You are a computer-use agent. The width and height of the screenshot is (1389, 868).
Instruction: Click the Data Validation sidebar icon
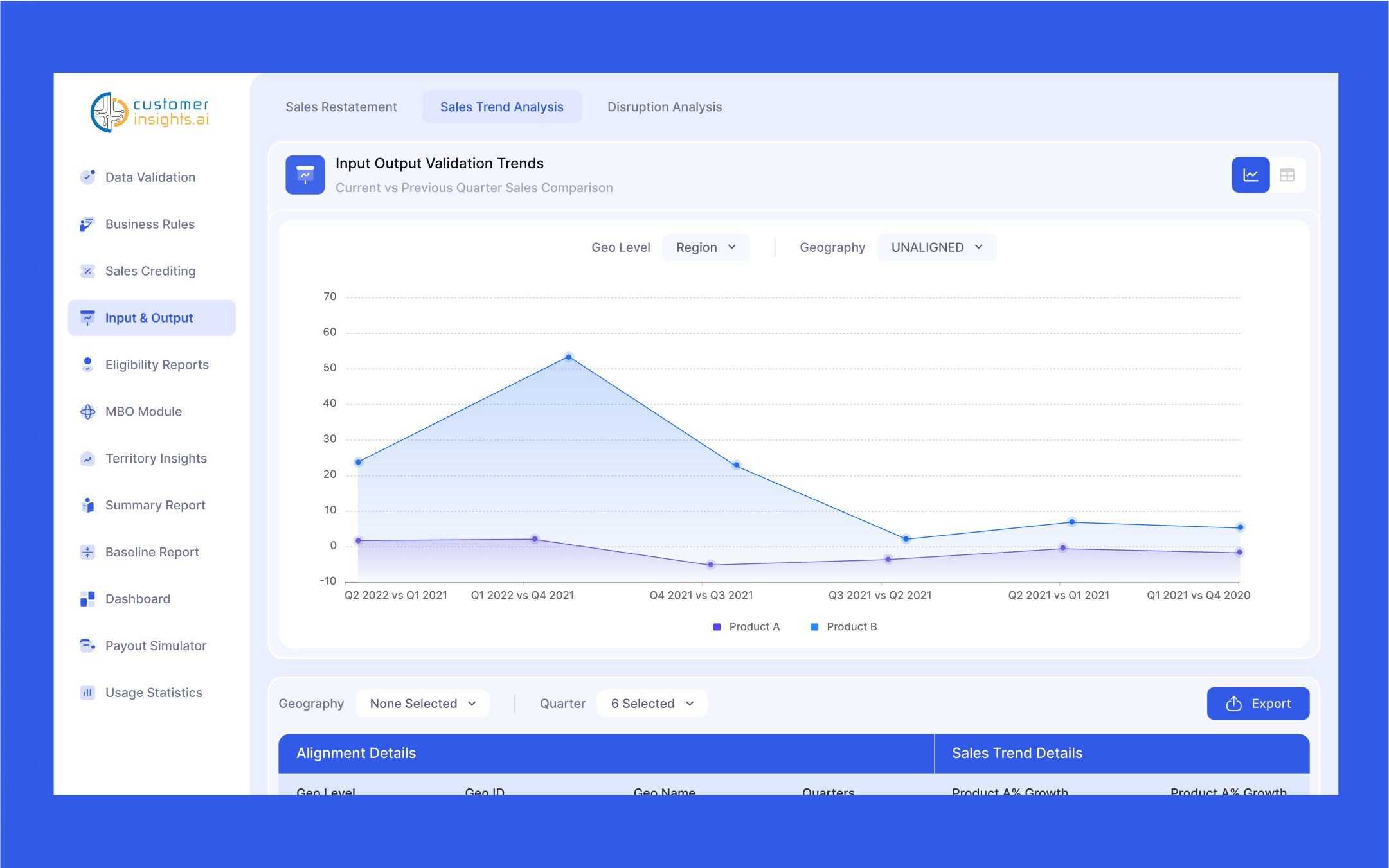point(87,177)
